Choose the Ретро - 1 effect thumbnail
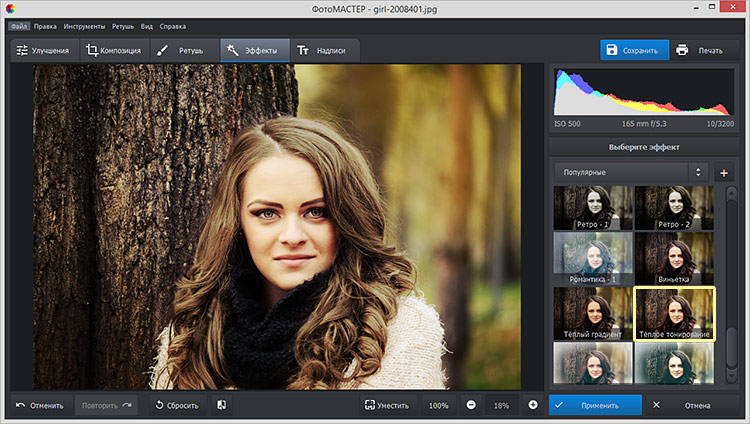Screen dimensions: 750x424 click(x=593, y=207)
